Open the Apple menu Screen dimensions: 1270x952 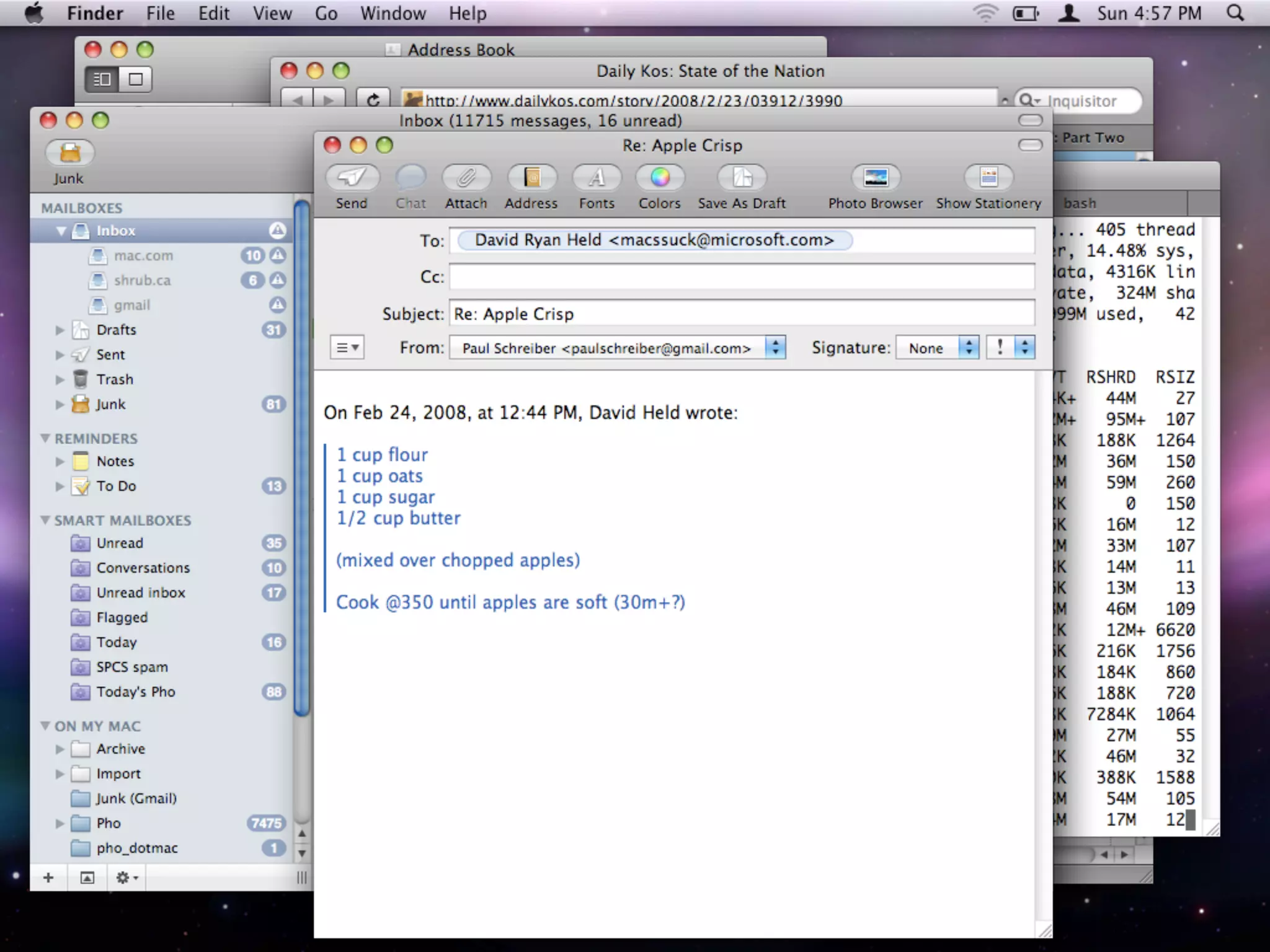[x=35, y=13]
